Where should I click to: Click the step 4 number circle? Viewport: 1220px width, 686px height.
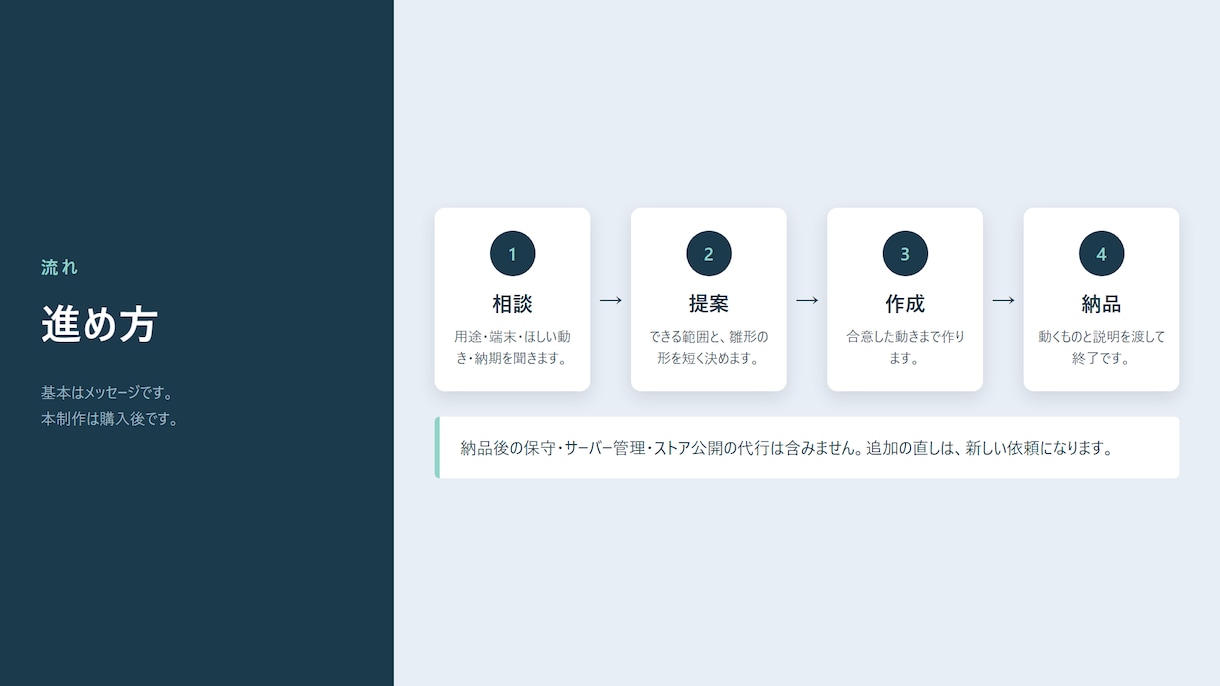pyautogui.click(x=1101, y=254)
